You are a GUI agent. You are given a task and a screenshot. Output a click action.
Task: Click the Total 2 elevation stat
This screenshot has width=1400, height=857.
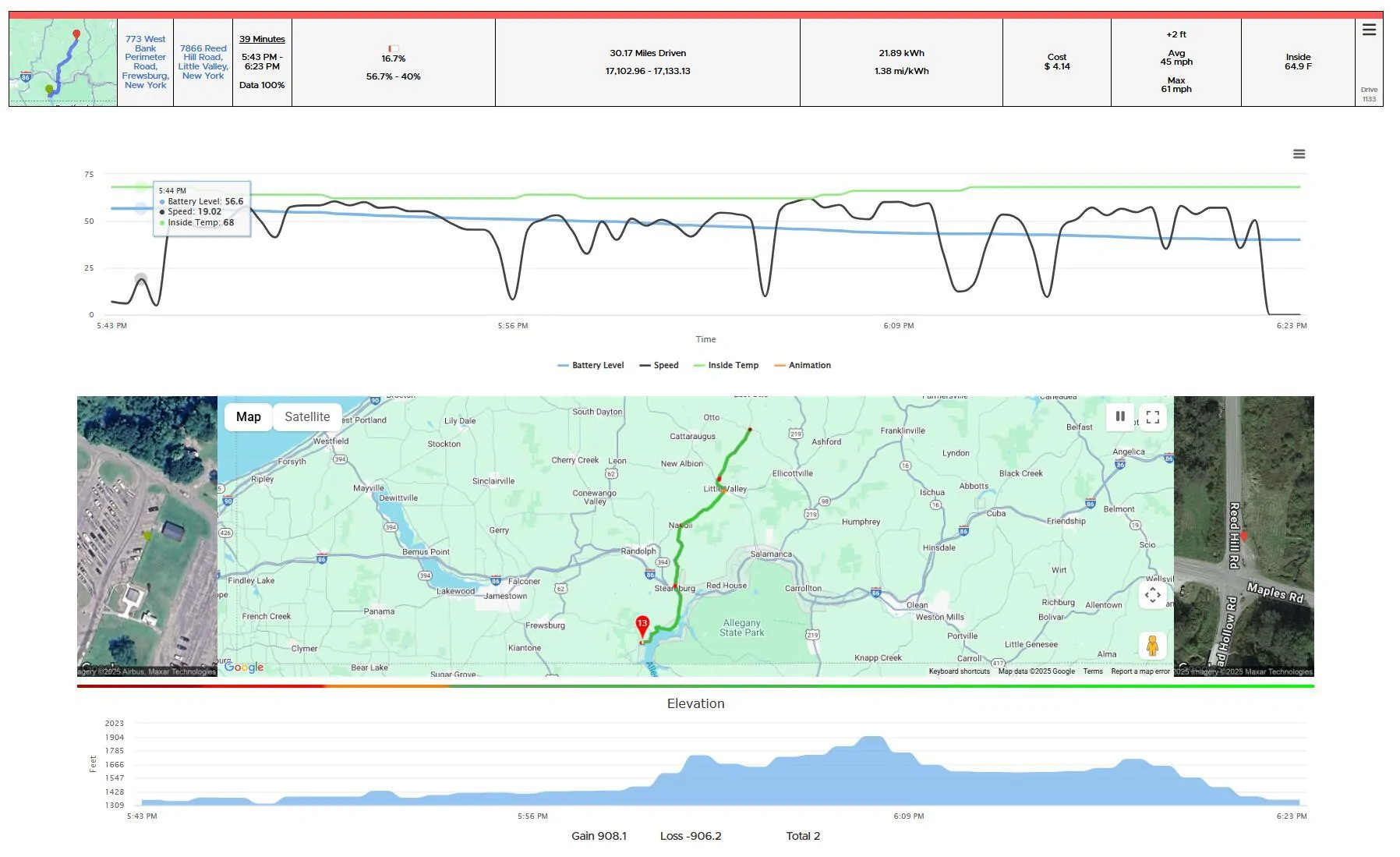803,836
